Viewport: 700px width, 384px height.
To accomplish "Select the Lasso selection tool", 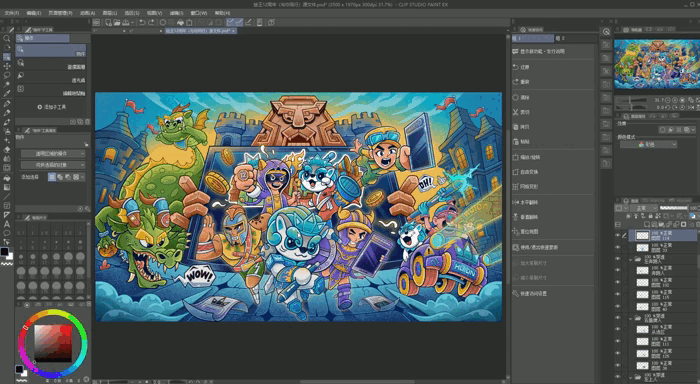I will point(7,75).
